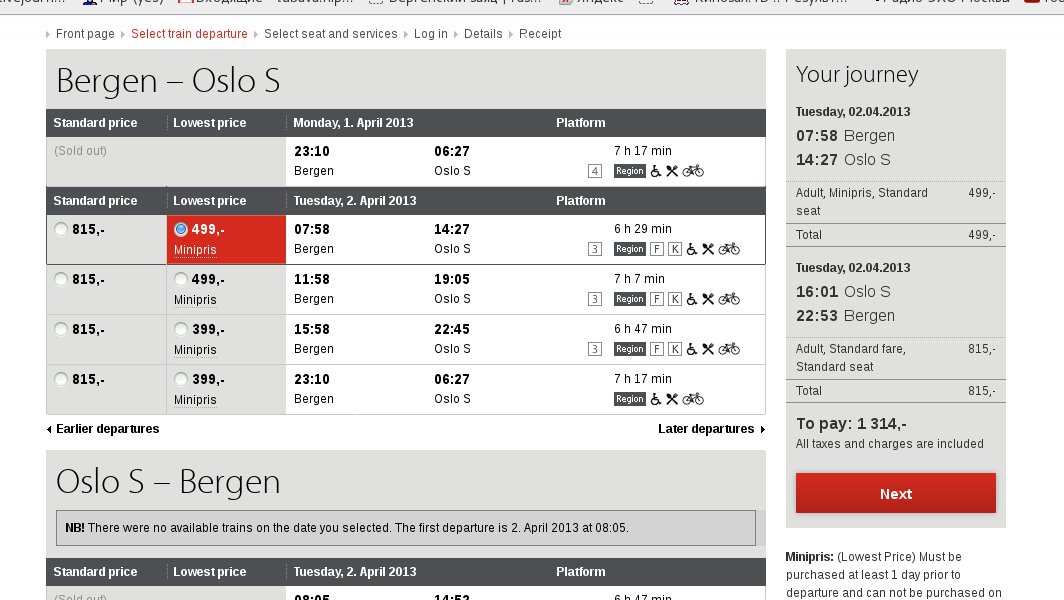Show later departures
This screenshot has width=1064, height=600.
(x=707, y=429)
